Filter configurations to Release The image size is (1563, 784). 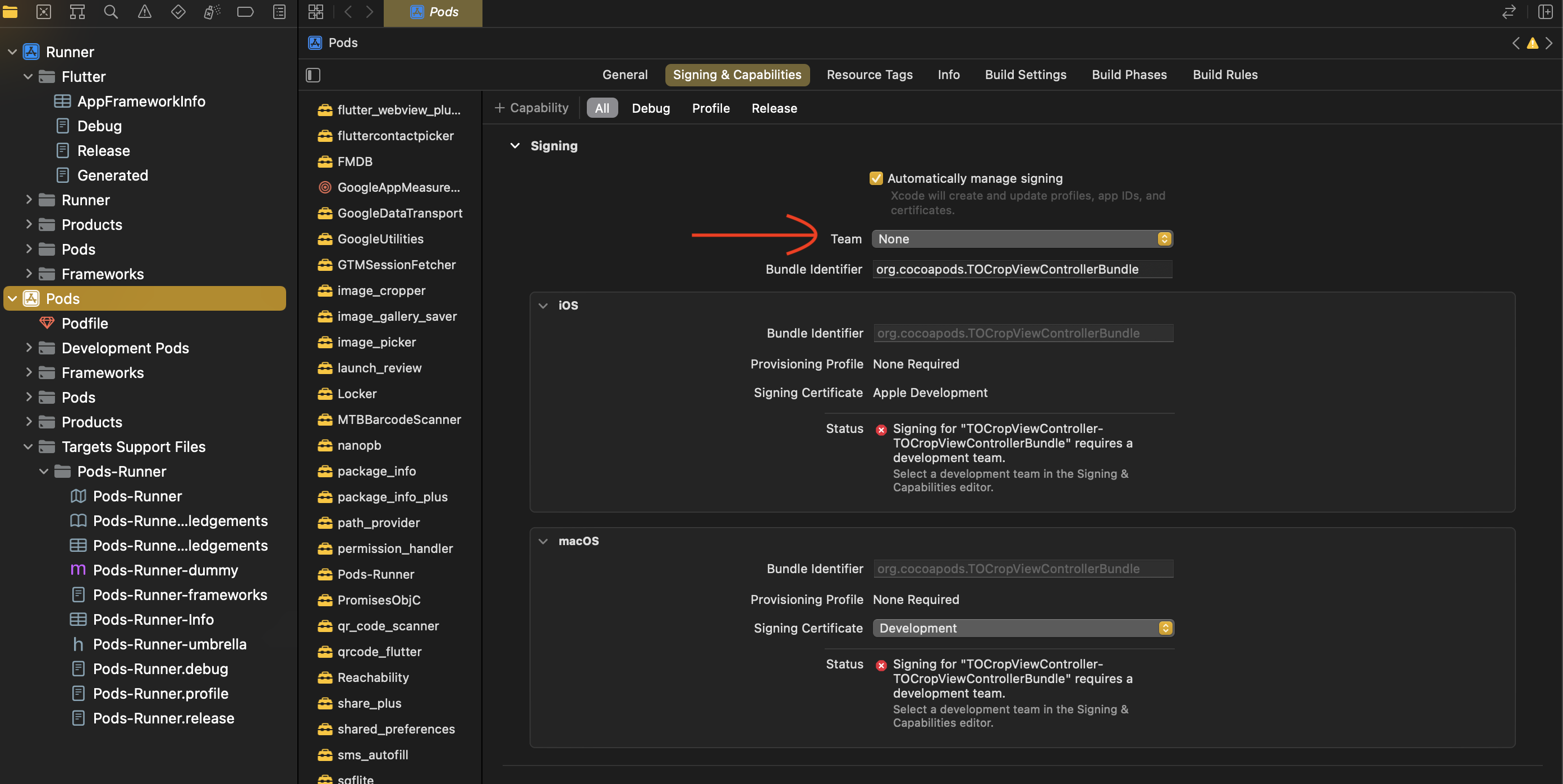774,108
